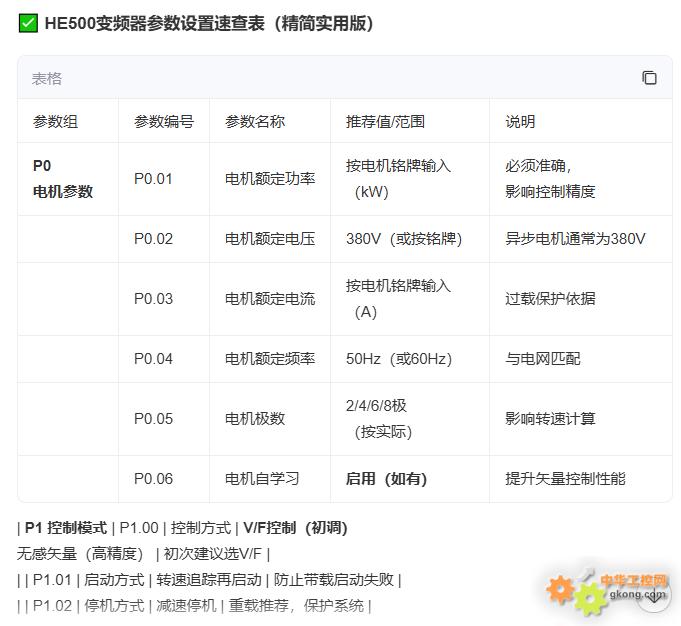Select the P0 电机参数 group cell
This screenshot has height=626, width=681.
(63, 178)
